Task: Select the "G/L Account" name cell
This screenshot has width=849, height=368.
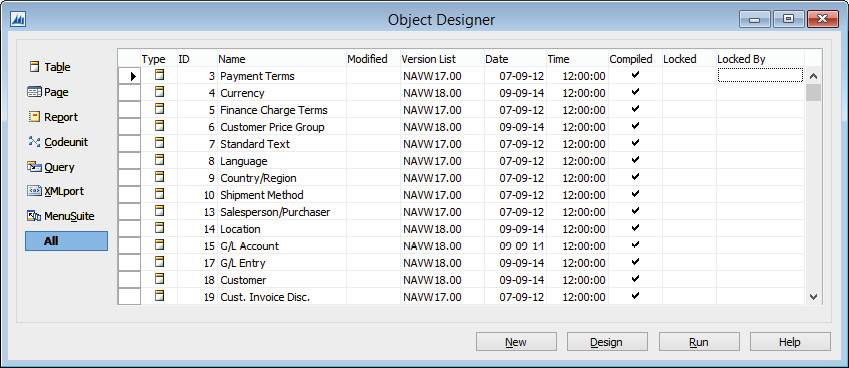Action: pyautogui.click(x=282, y=246)
